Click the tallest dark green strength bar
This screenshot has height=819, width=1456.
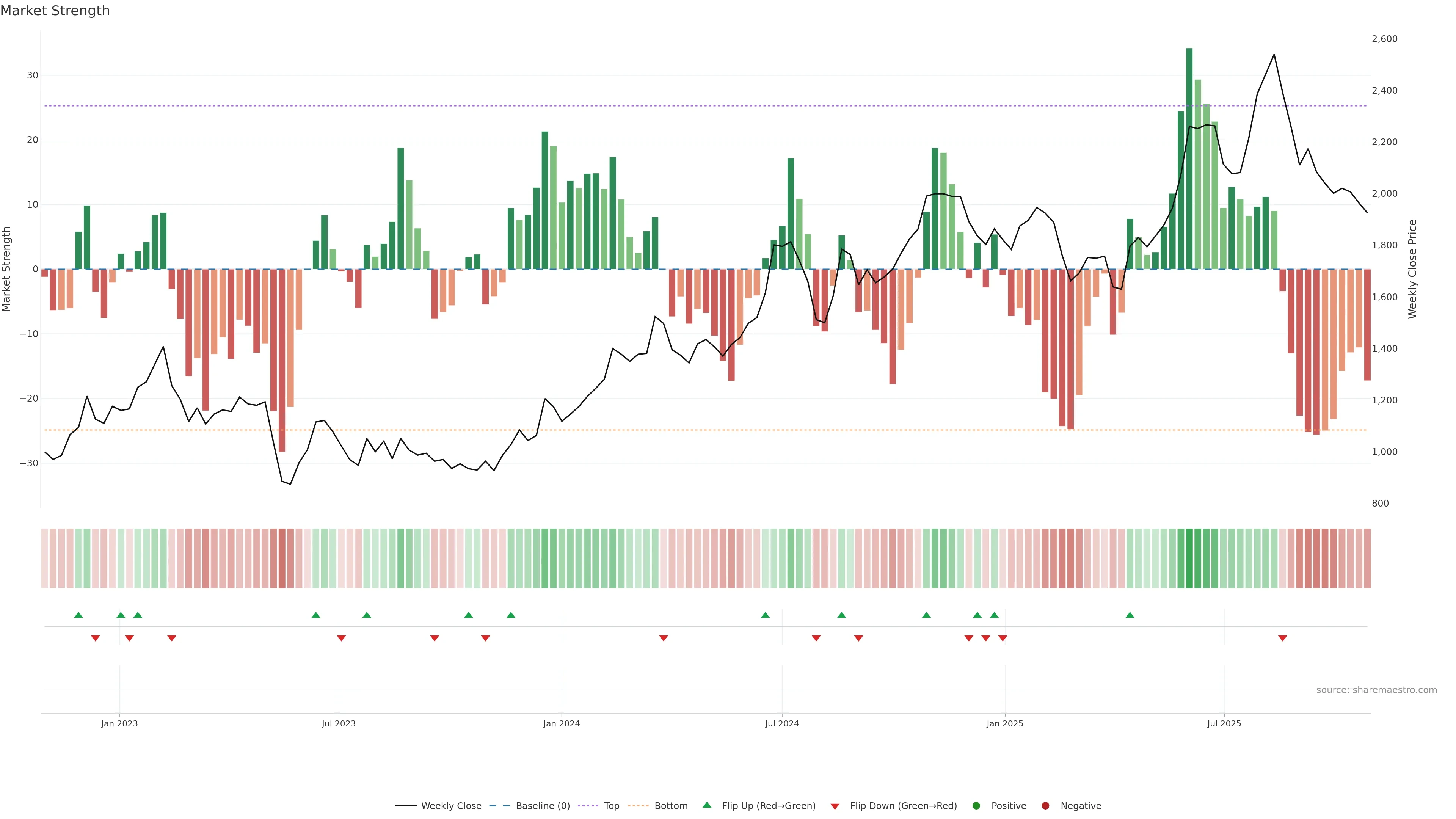pyautogui.click(x=1189, y=158)
